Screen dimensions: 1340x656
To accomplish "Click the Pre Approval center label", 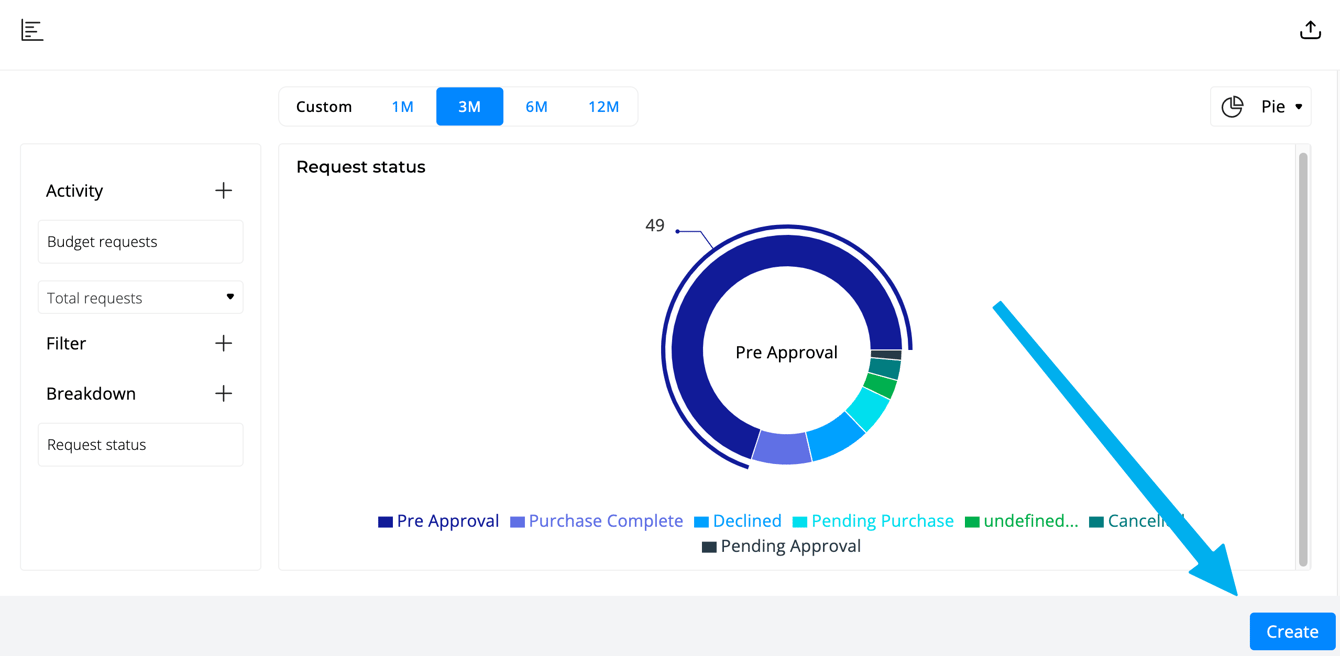I will pos(786,352).
